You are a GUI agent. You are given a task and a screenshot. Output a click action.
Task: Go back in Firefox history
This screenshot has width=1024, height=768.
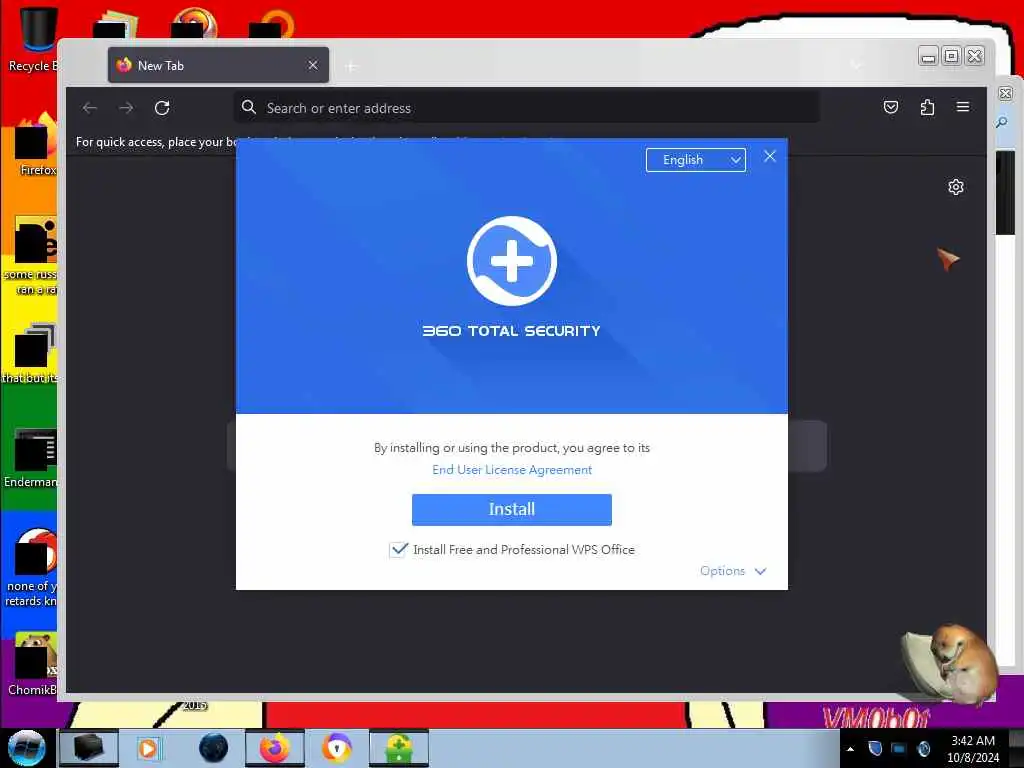click(90, 108)
